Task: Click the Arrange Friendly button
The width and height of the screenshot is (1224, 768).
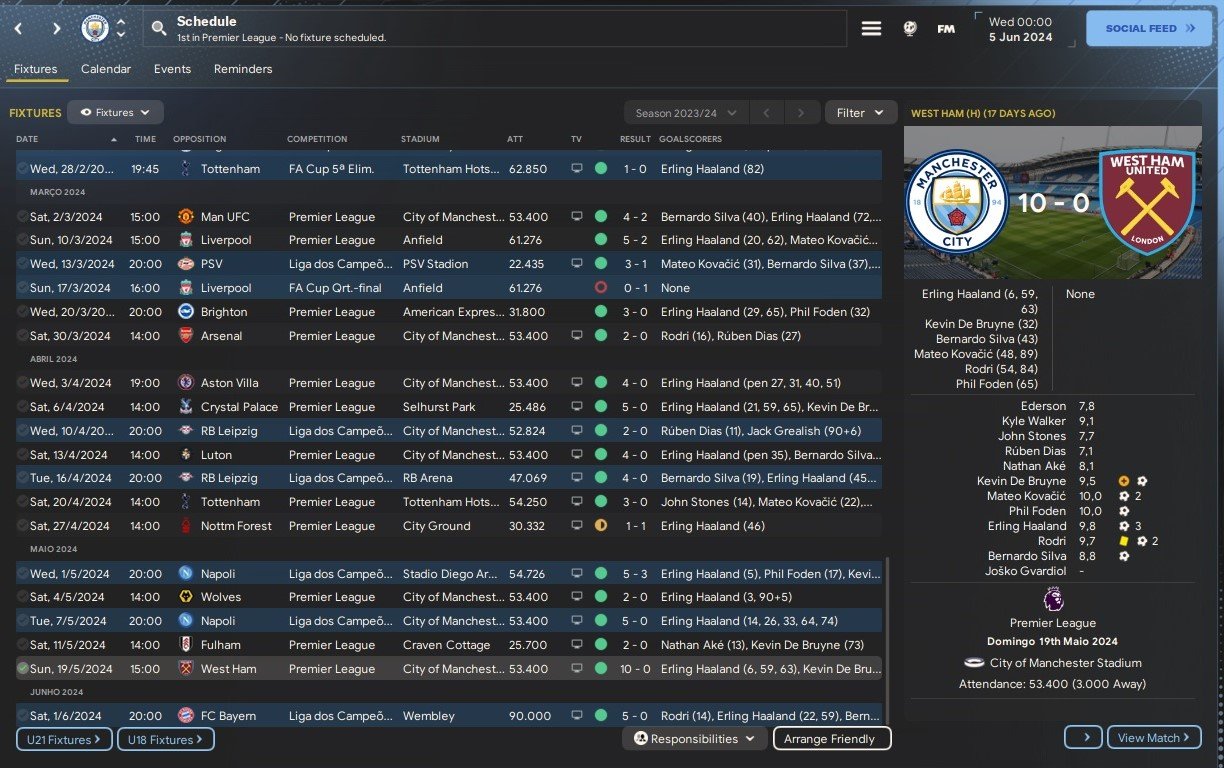Action: (832, 739)
